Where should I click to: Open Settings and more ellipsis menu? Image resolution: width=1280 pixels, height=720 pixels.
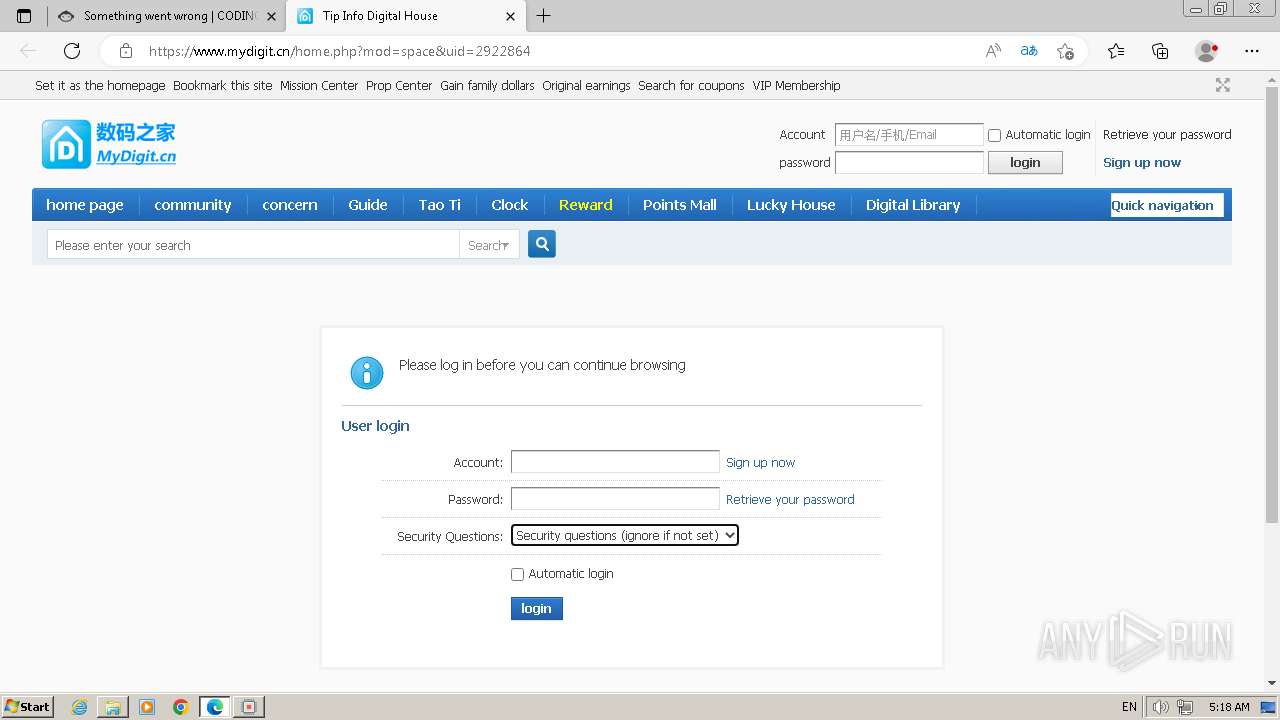tap(1252, 51)
